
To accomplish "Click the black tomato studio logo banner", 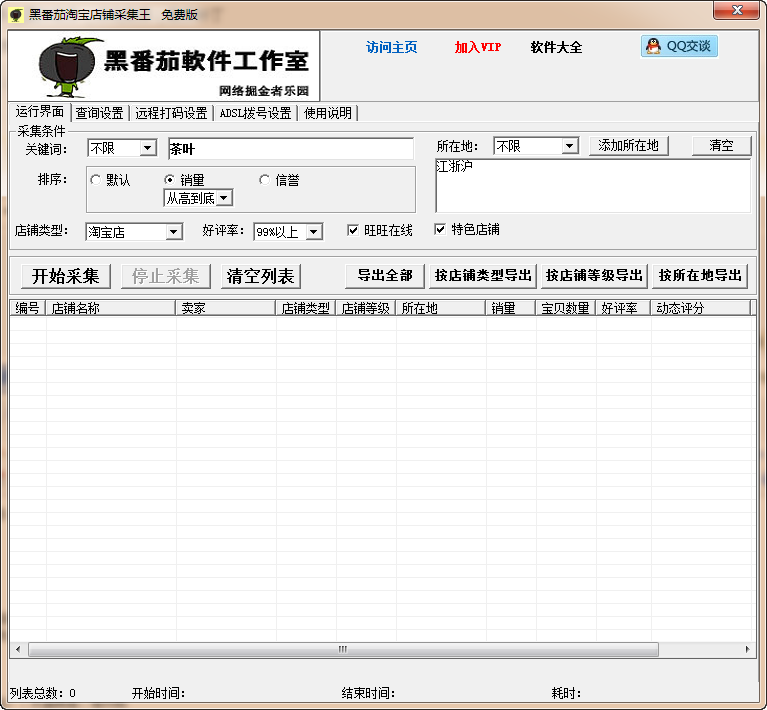I will (x=164, y=66).
